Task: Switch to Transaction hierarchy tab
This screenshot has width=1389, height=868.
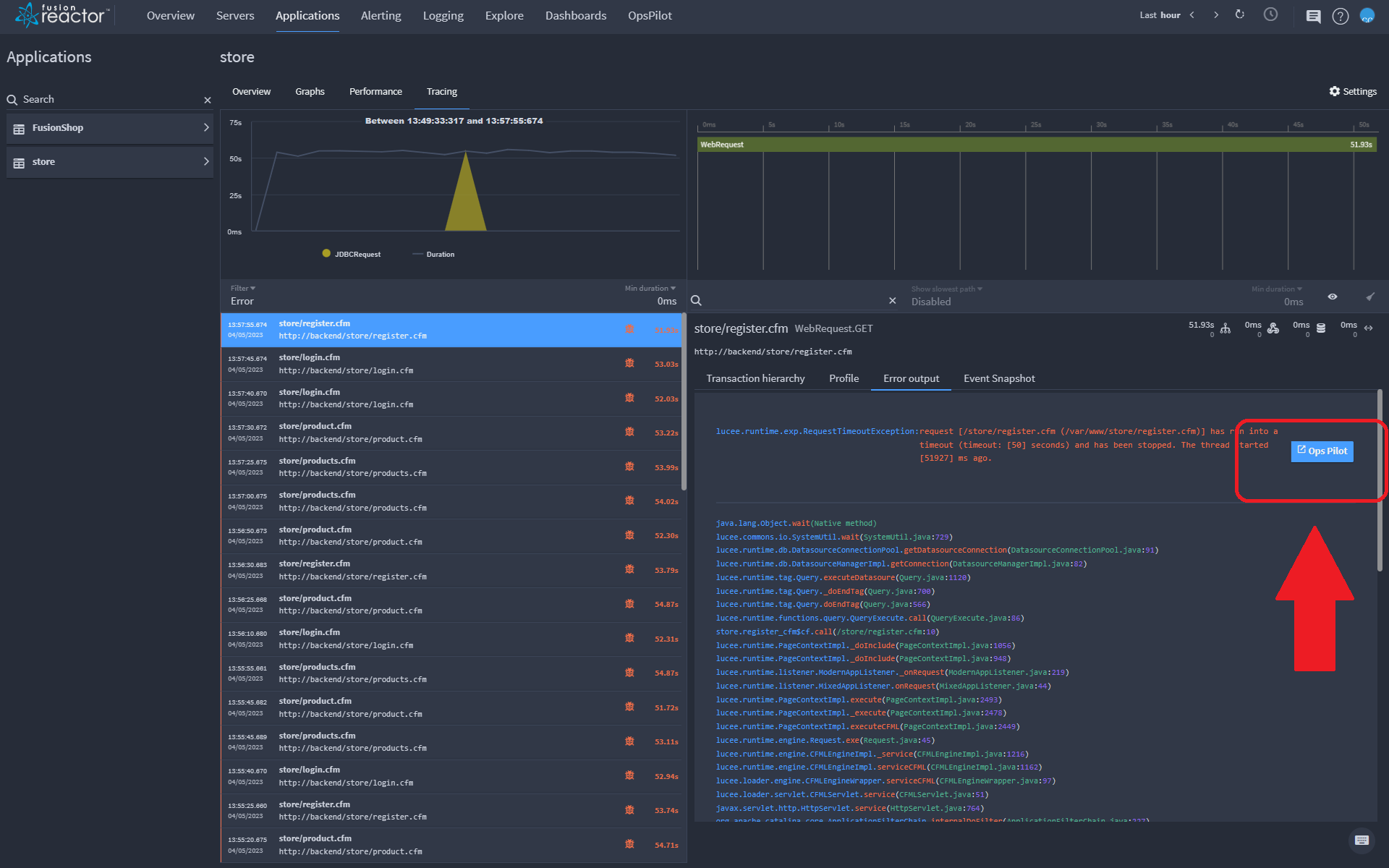Action: 755,378
